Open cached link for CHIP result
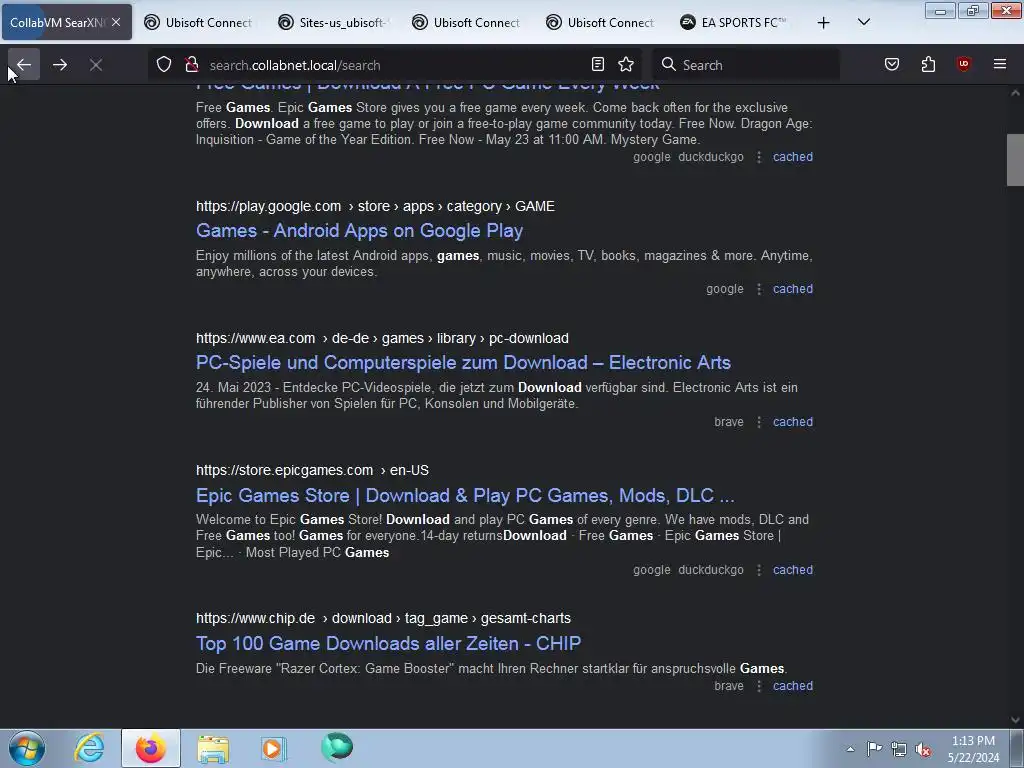Viewport: 1024px width, 768px height. click(x=793, y=686)
